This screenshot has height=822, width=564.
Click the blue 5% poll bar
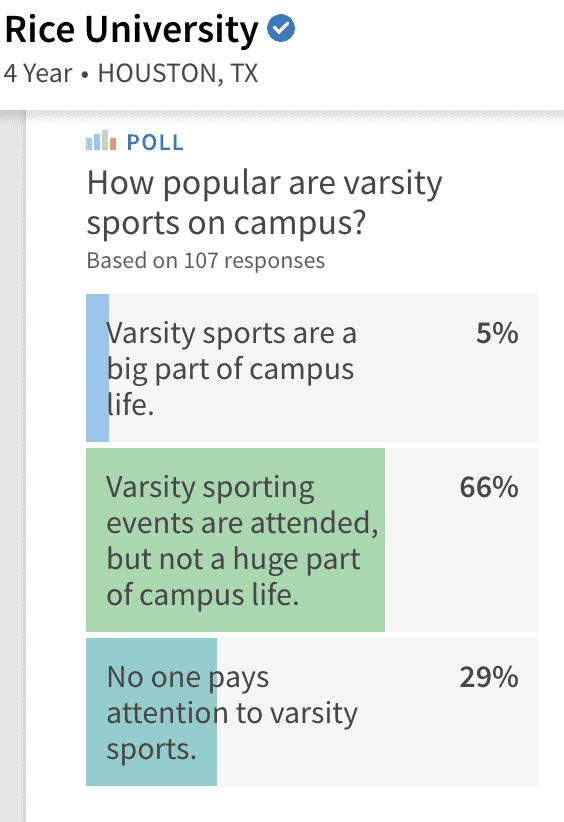97,367
